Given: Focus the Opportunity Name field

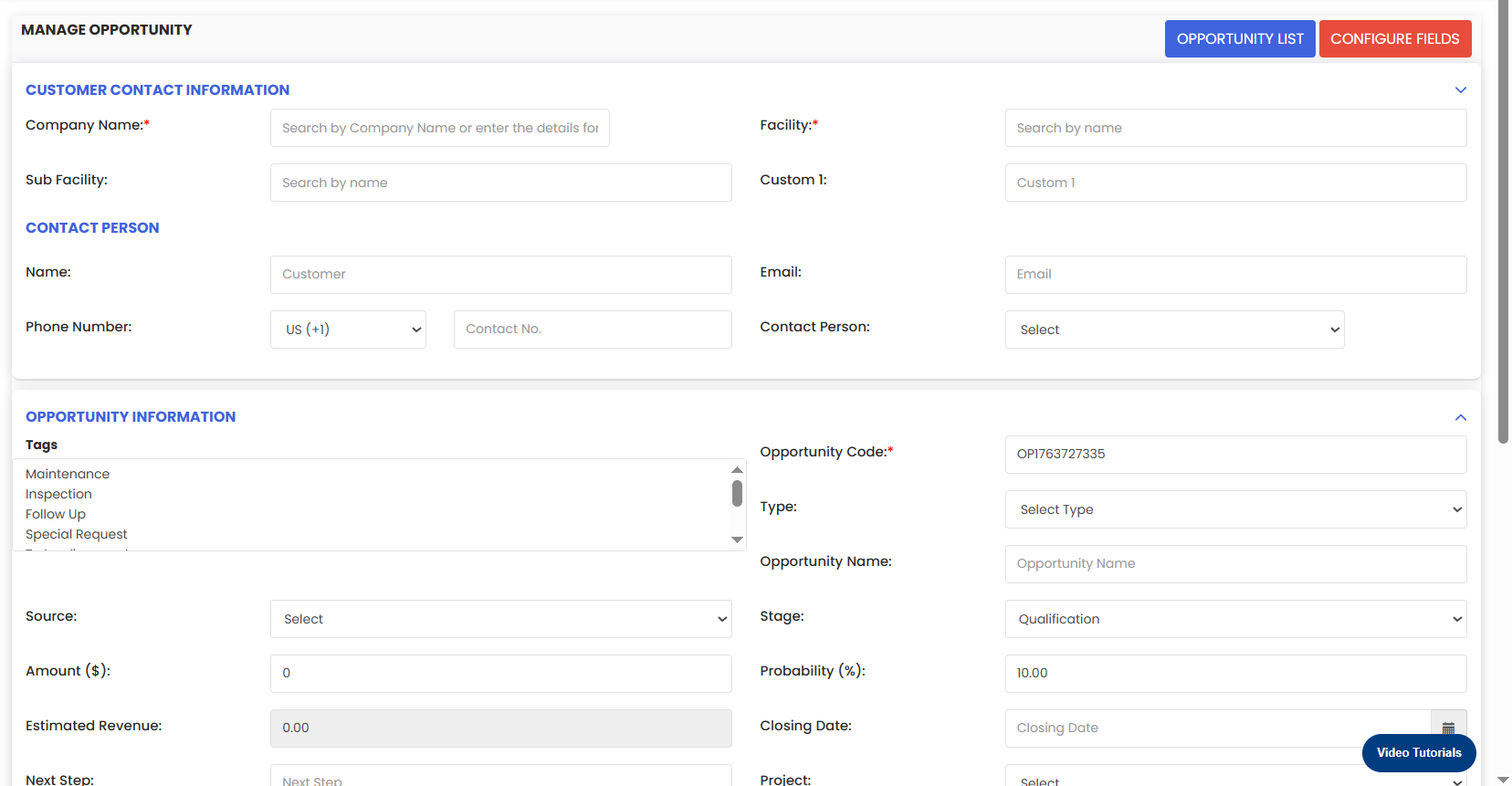Looking at the screenshot, I should click(x=1236, y=564).
